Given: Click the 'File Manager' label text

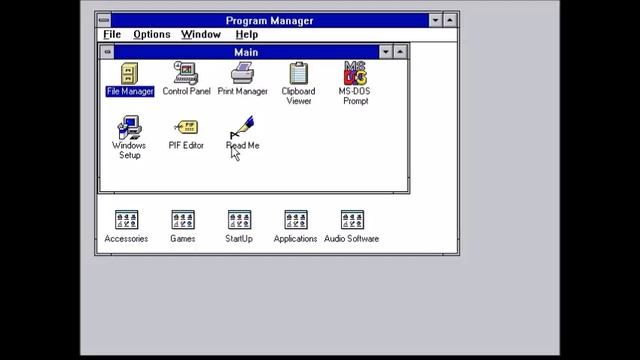Looking at the screenshot, I should [x=130, y=91].
